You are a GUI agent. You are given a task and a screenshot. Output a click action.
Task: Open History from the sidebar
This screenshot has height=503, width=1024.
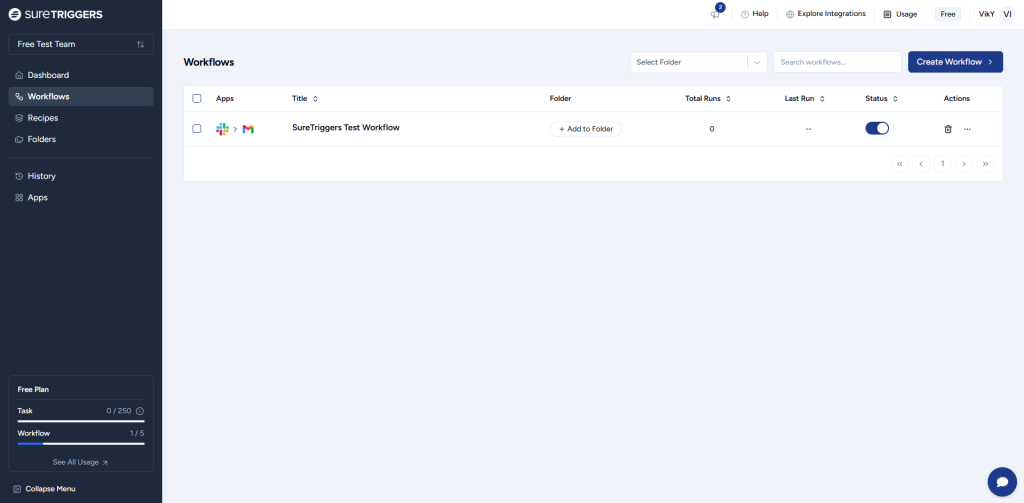(x=42, y=176)
